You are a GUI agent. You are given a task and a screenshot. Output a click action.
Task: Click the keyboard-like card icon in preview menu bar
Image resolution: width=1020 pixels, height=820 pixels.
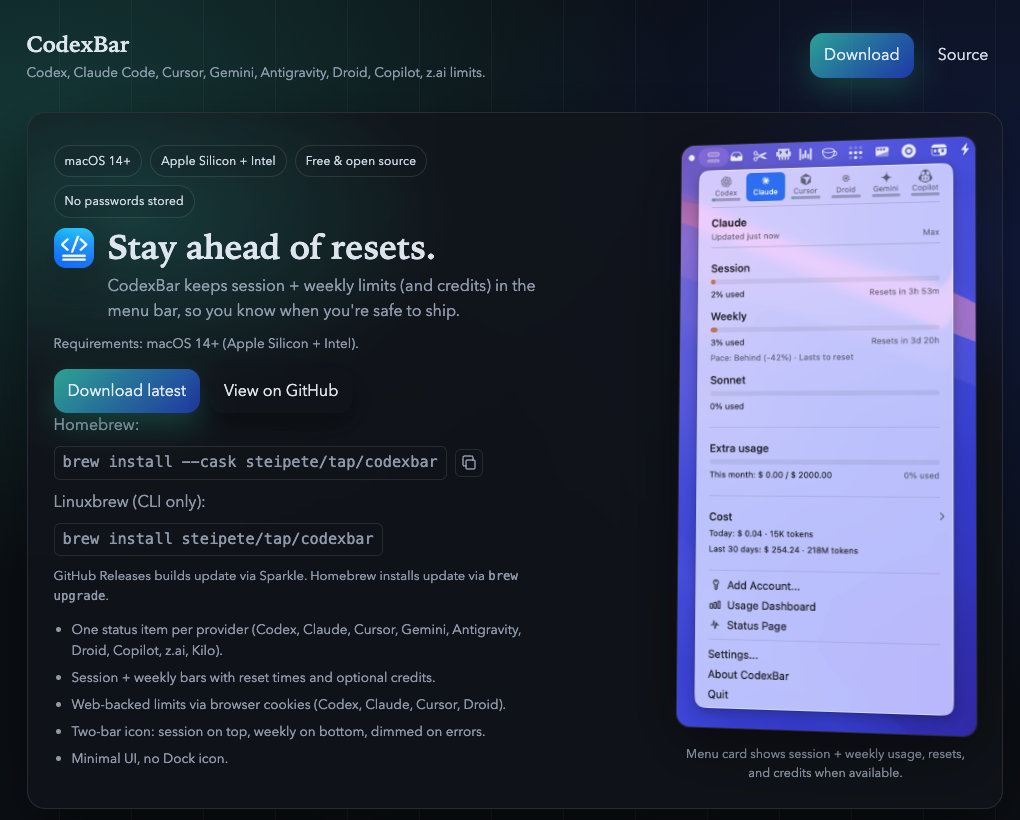pos(882,152)
